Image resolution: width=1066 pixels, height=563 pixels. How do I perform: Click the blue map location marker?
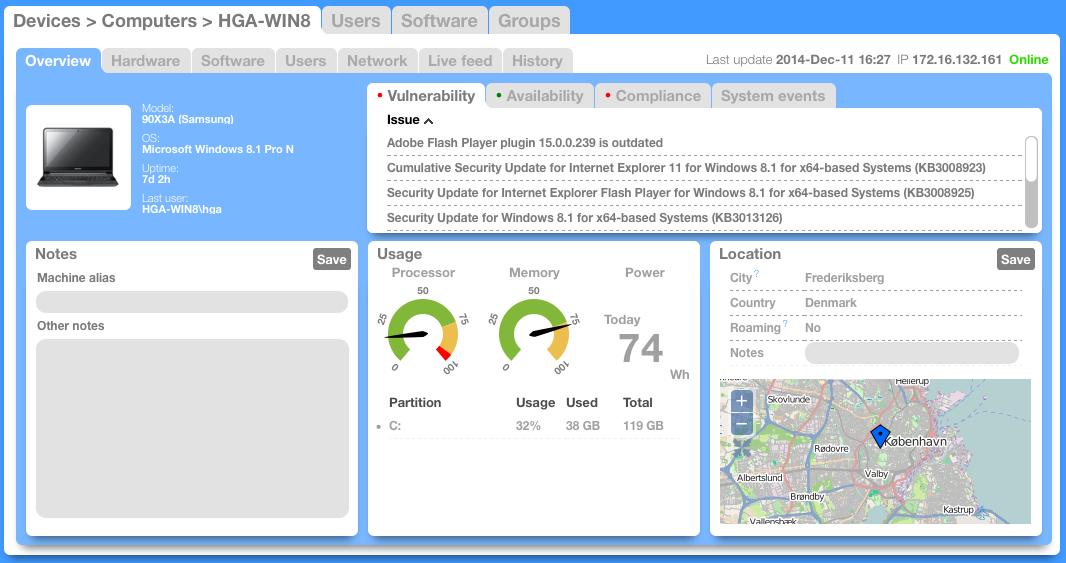click(880, 437)
